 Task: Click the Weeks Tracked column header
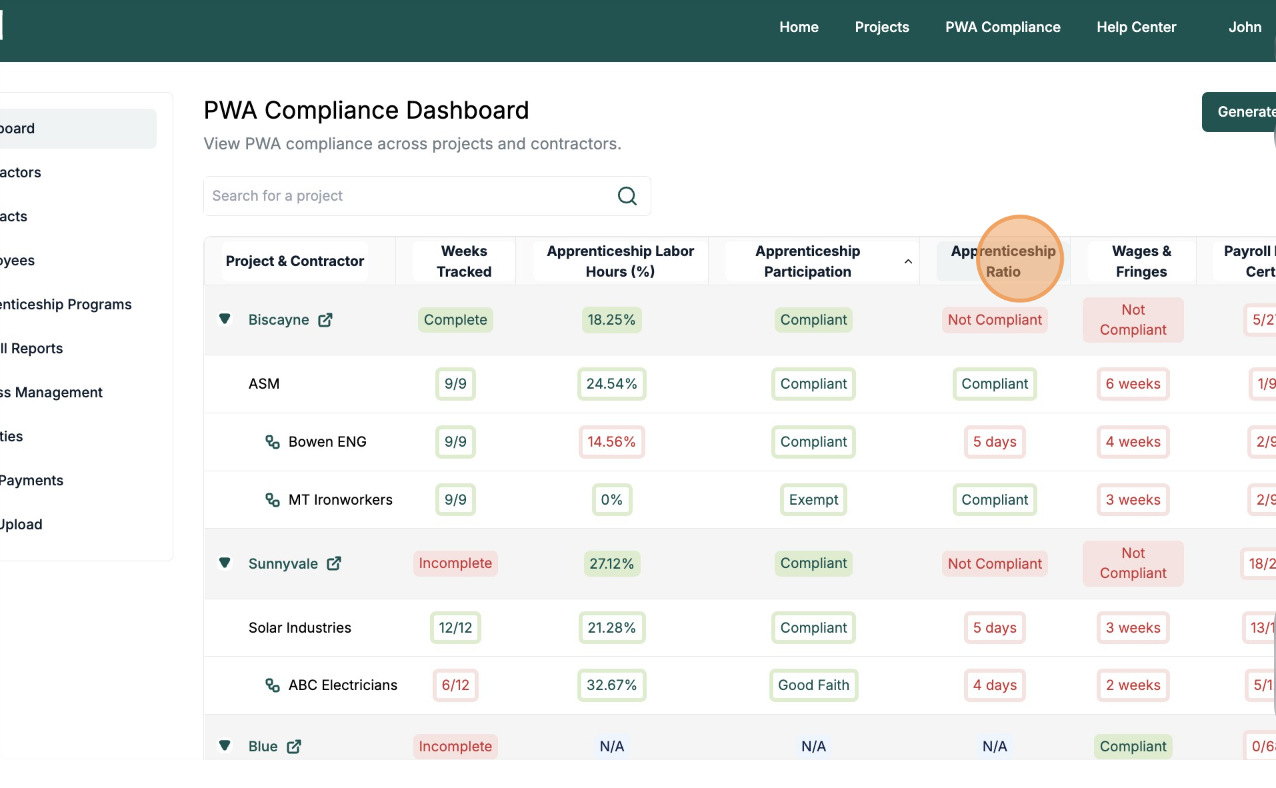(x=464, y=261)
